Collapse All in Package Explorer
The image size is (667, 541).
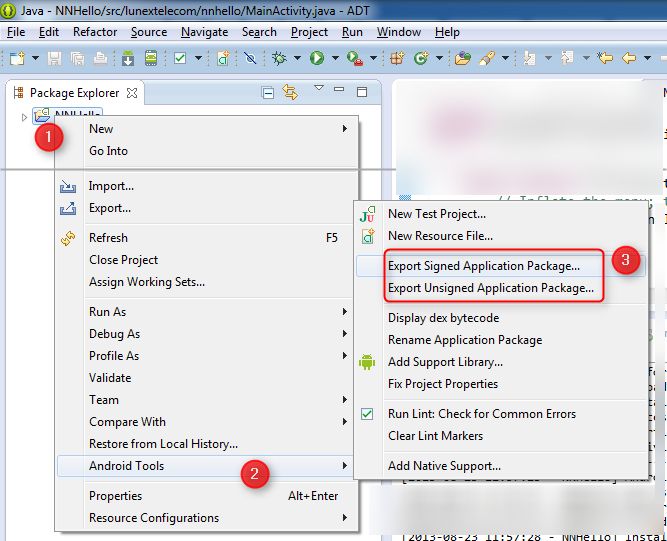coord(268,93)
